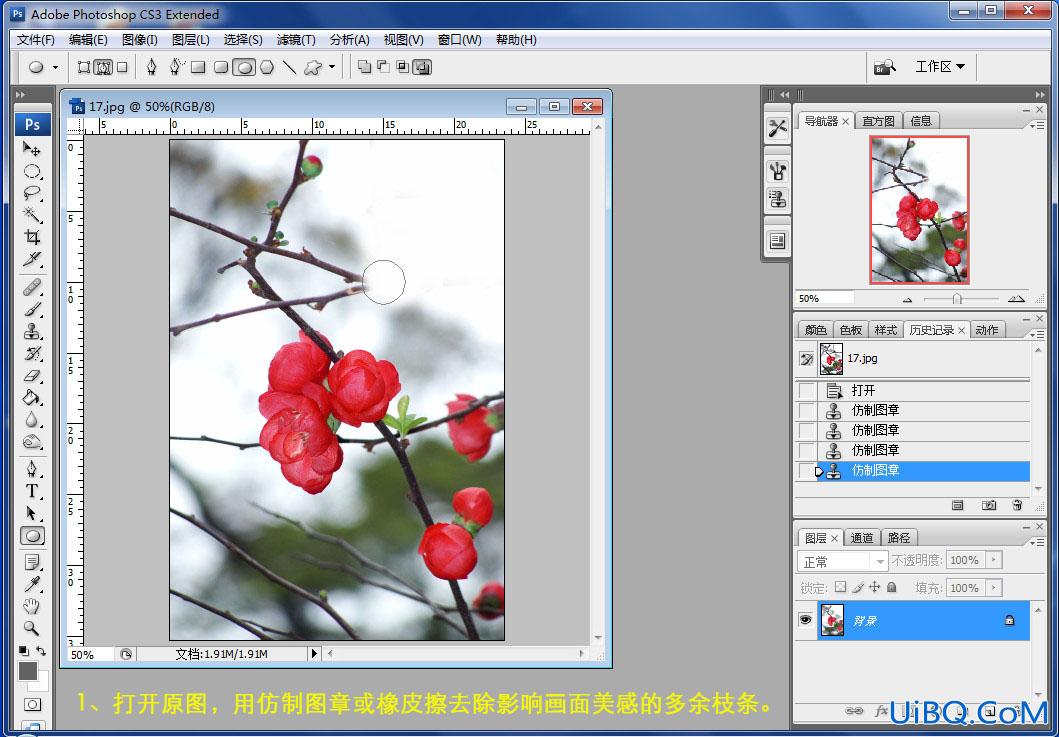Screen dimensions: 1059x737
Task: Open the tool preset picker dropdown arrow
Action: point(55,67)
